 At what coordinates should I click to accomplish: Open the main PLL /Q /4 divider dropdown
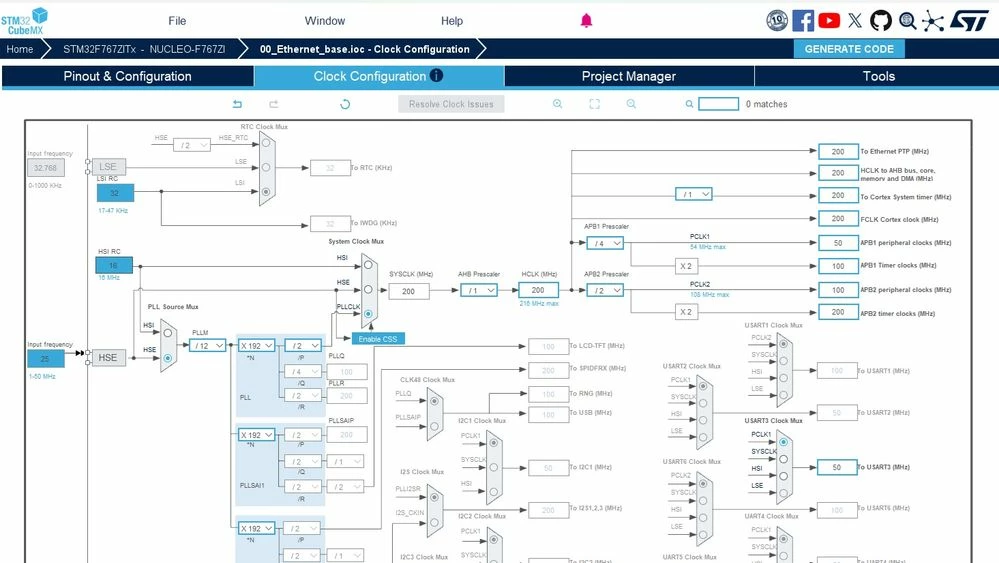[x=303, y=371]
